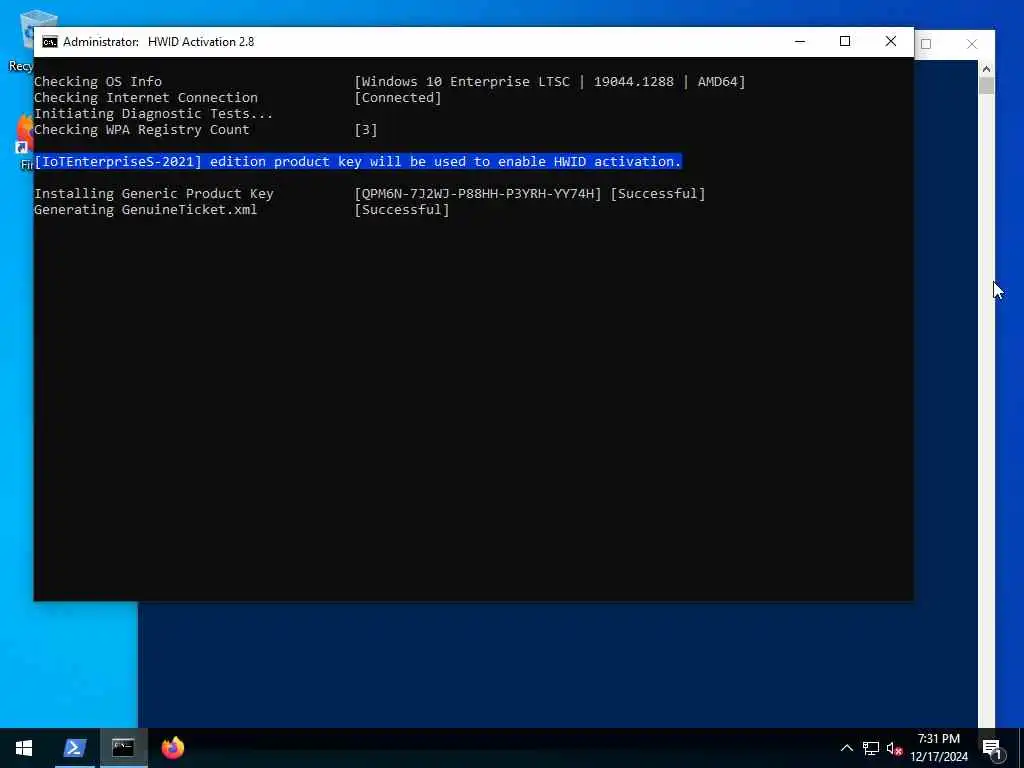This screenshot has width=1024, height=768.
Task: Click the muted volume tray icon
Action: [895, 748]
